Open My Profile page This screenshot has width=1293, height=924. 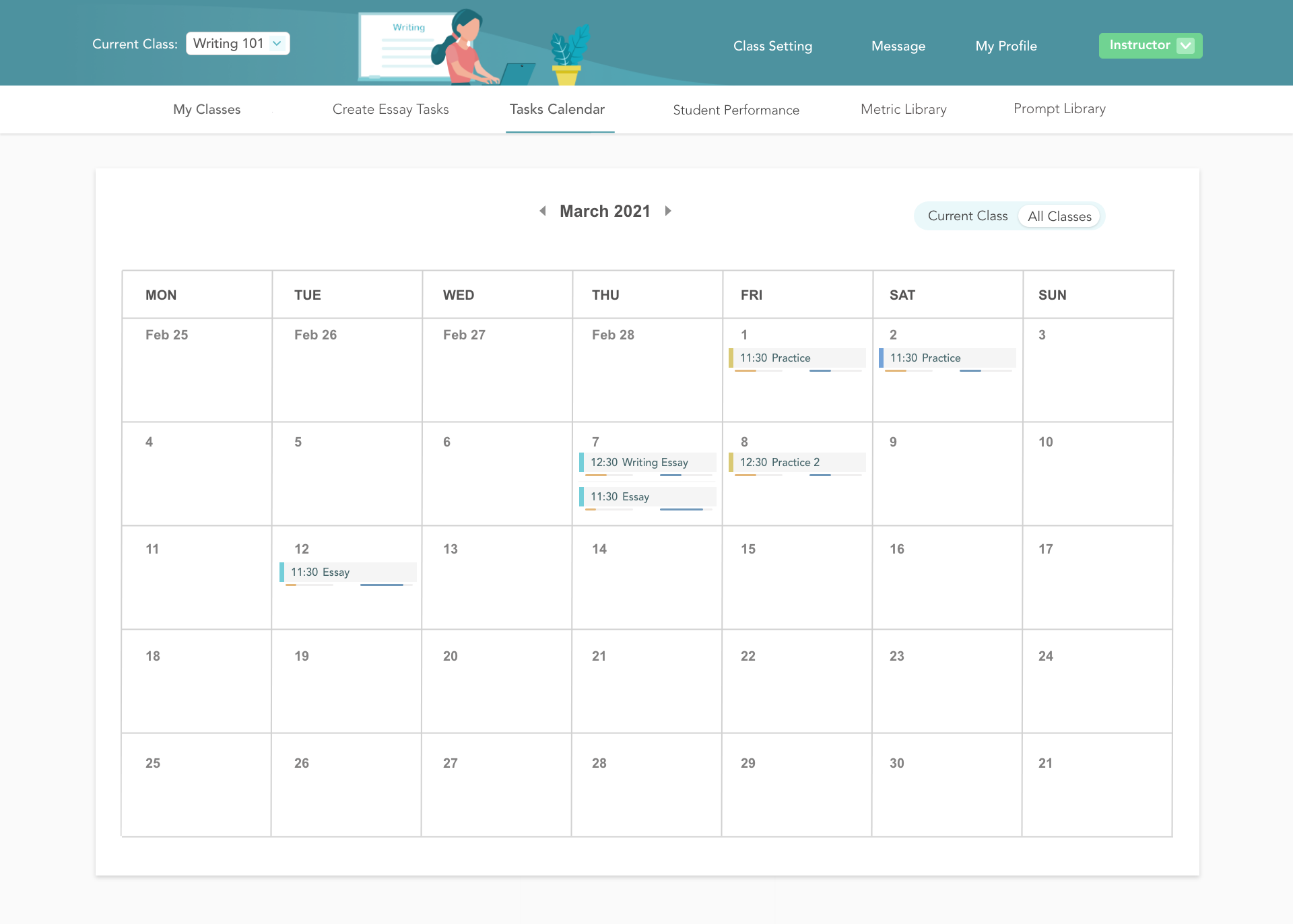[1005, 46]
